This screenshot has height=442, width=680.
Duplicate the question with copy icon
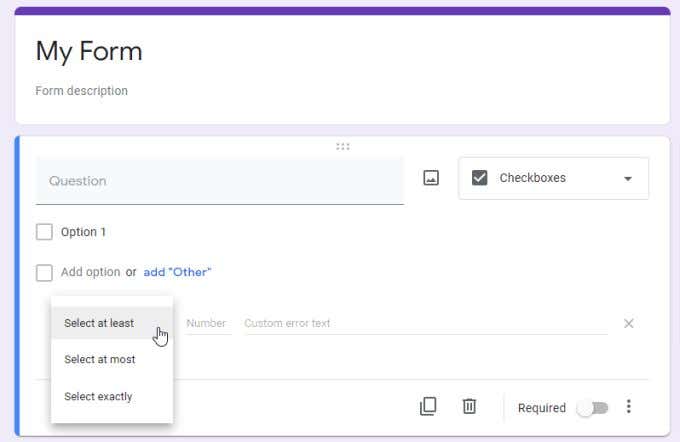pyautogui.click(x=428, y=406)
